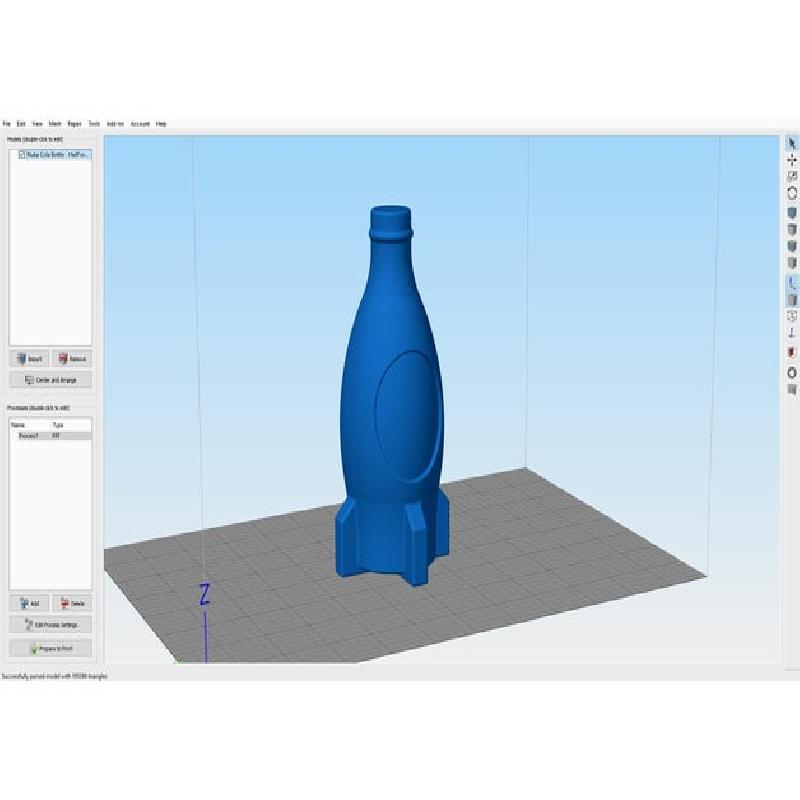Open the customize support structures tool
This screenshot has width=800, height=800.
791,390
